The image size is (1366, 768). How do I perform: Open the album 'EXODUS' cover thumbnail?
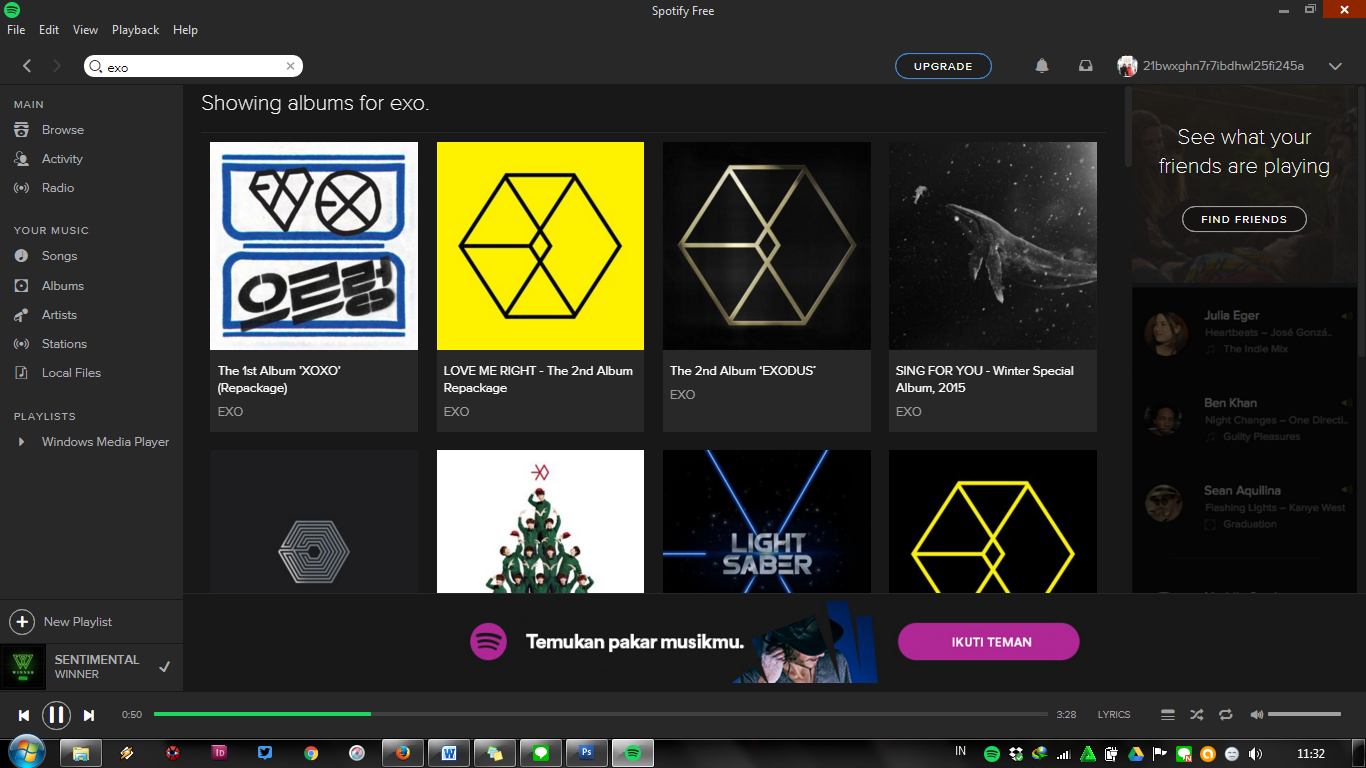(766, 246)
